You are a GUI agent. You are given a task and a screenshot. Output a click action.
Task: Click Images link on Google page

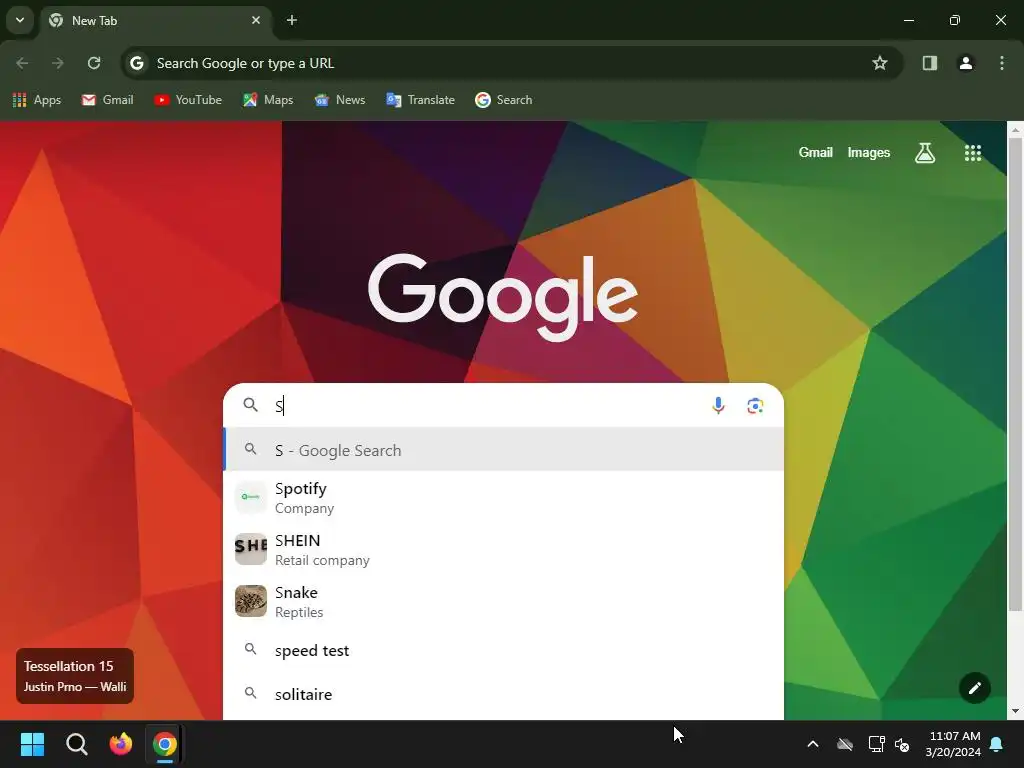tap(869, 153)
